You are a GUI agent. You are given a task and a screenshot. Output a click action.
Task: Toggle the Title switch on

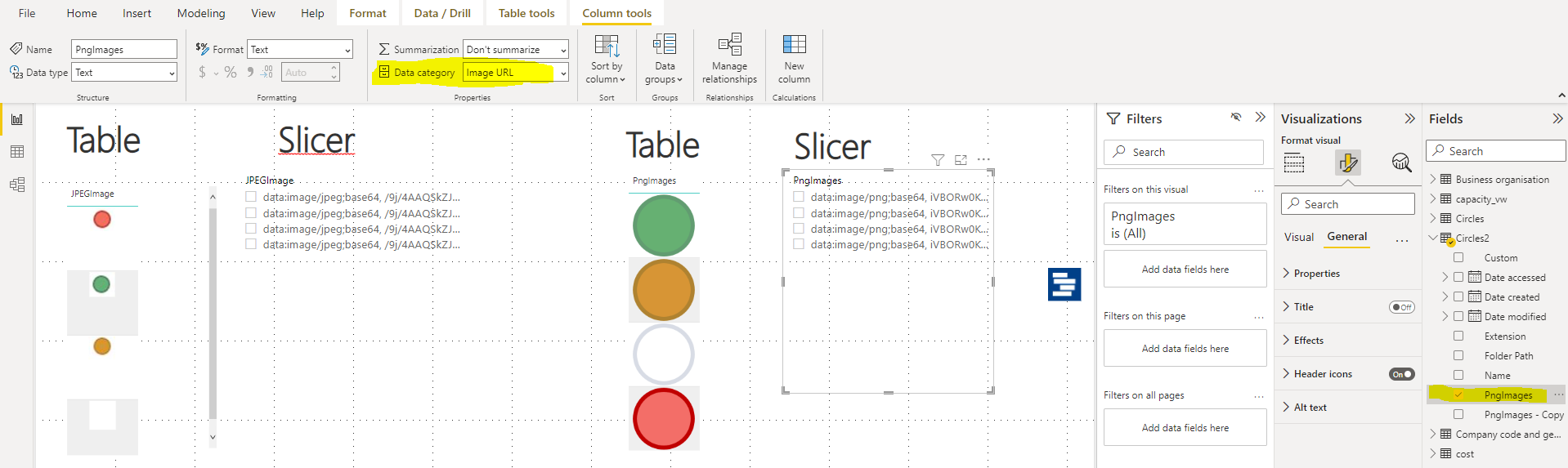tap(1401, 307)
